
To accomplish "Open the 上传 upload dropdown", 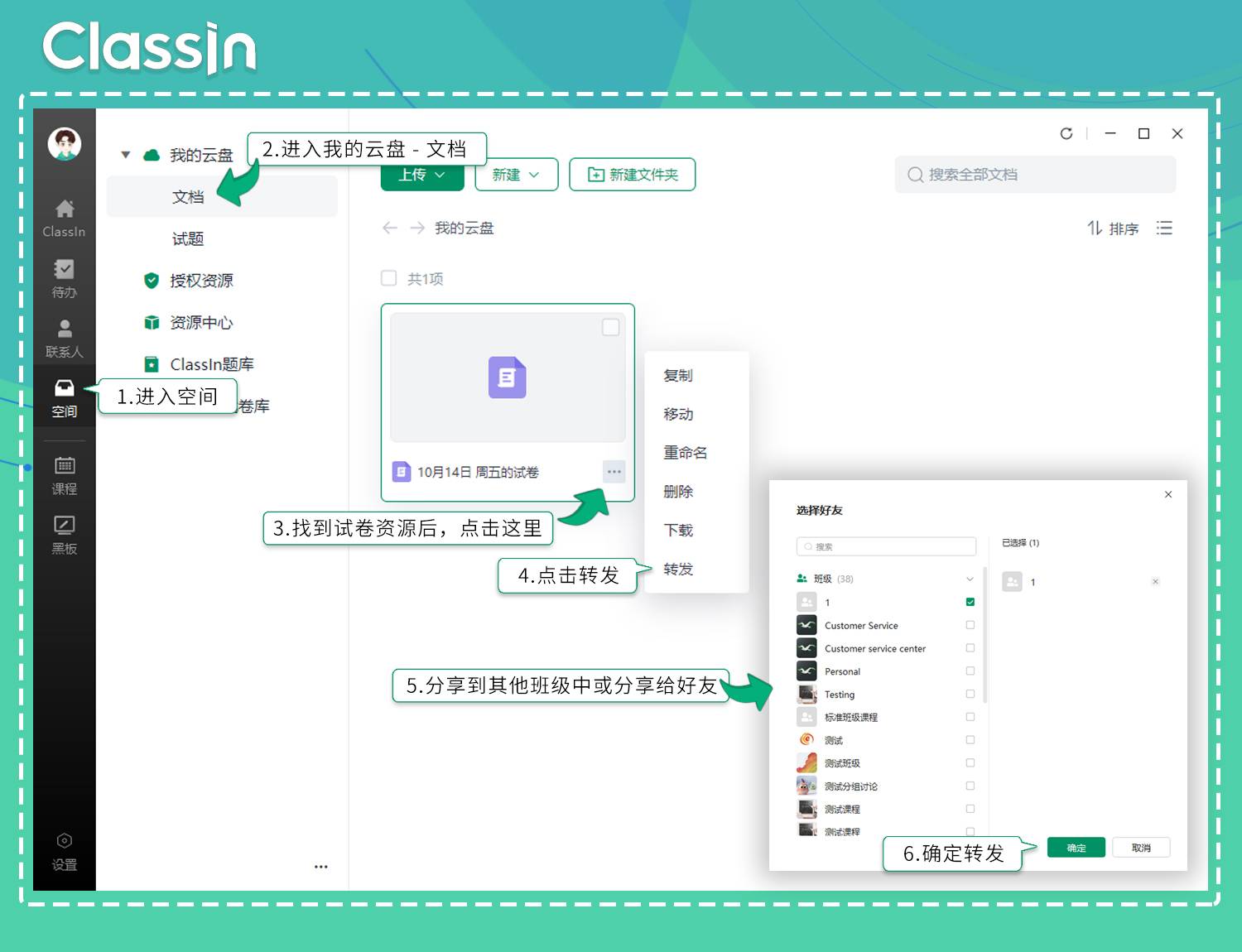I will click(422, 175).
